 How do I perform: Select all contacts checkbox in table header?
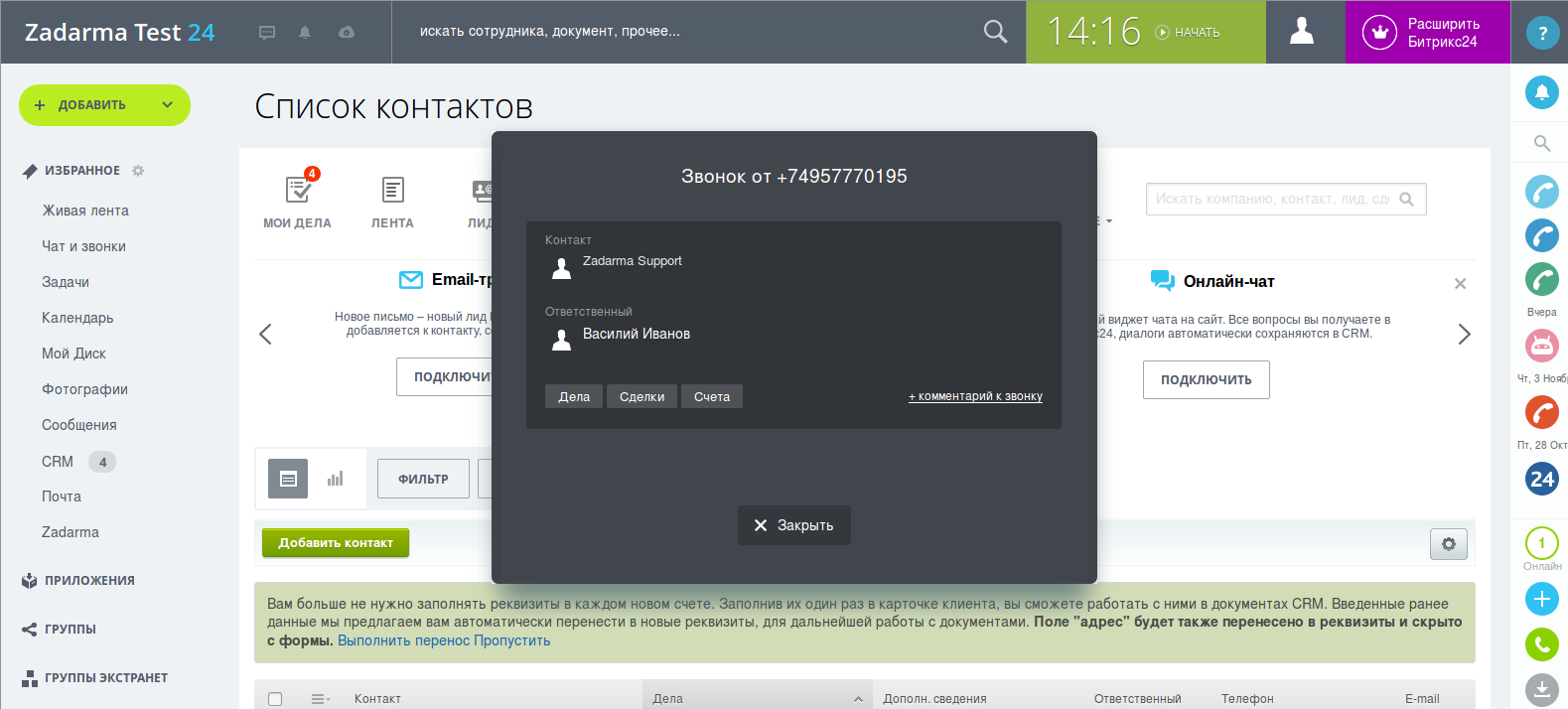tap(275, 699)
